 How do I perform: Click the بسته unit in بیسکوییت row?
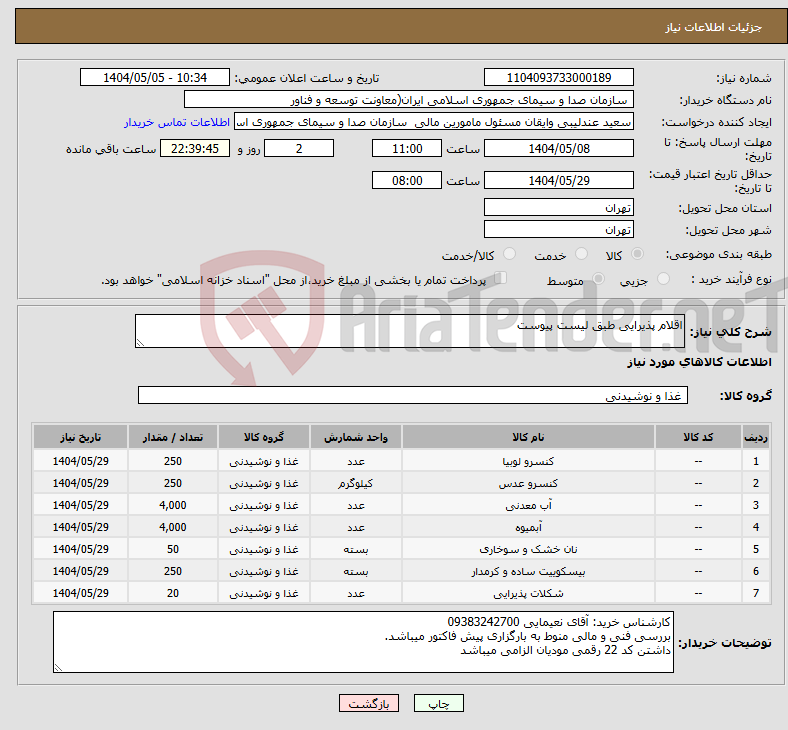coord(356,571)
